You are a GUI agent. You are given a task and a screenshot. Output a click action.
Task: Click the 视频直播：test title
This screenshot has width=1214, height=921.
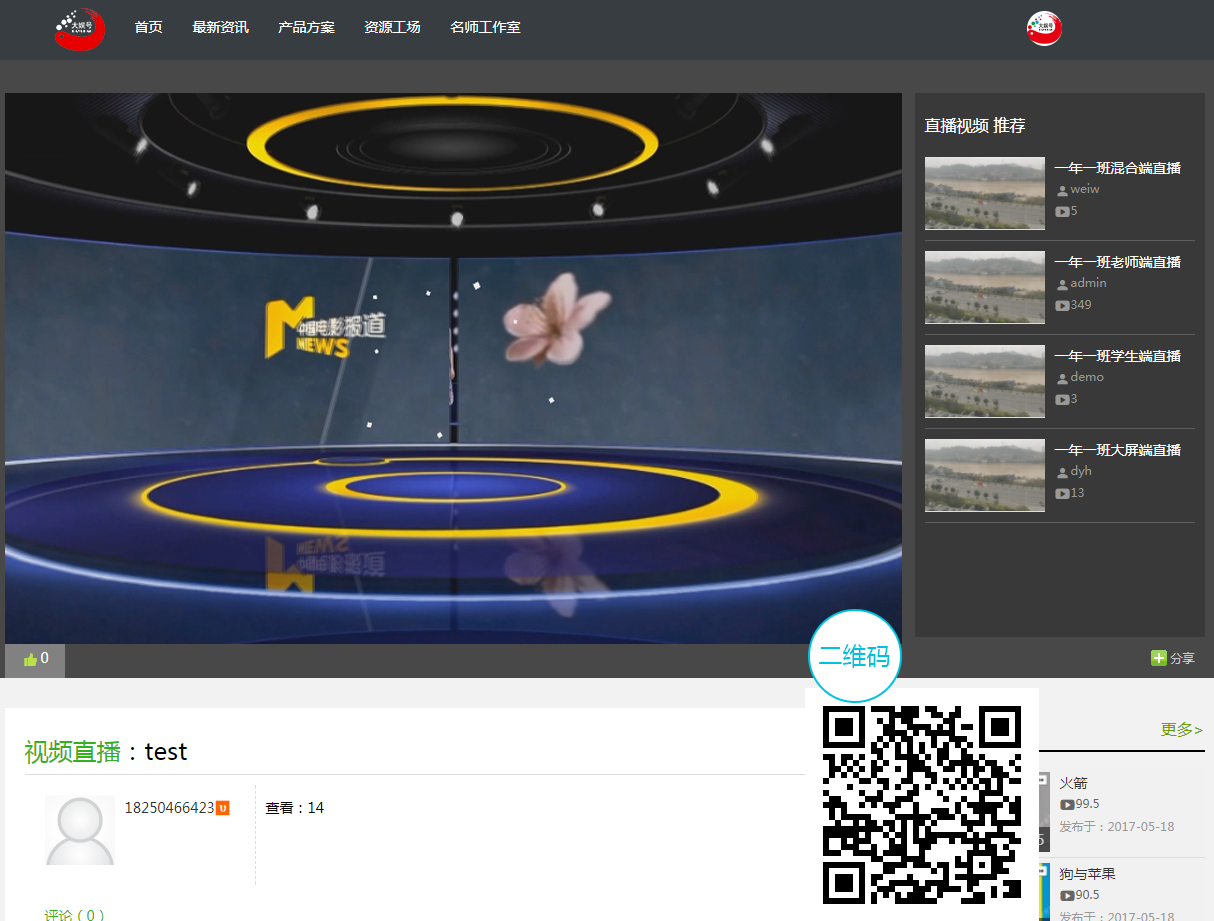106,752
